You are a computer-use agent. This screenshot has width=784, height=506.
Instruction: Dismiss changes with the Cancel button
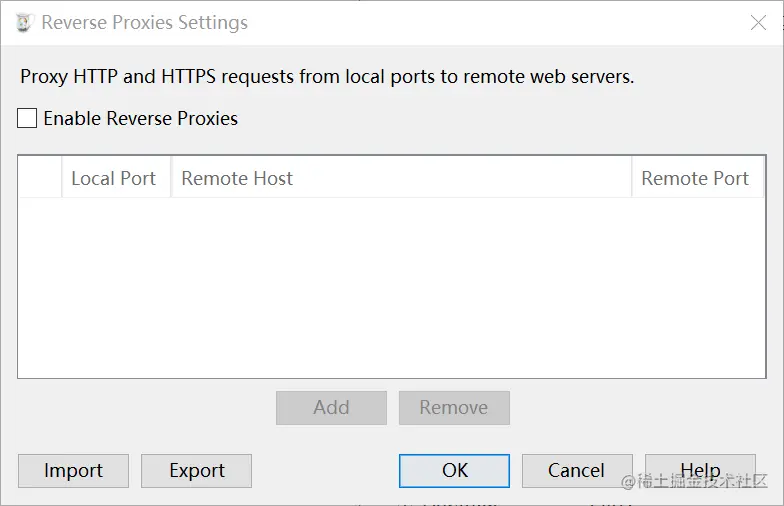(x=577, y=470)
